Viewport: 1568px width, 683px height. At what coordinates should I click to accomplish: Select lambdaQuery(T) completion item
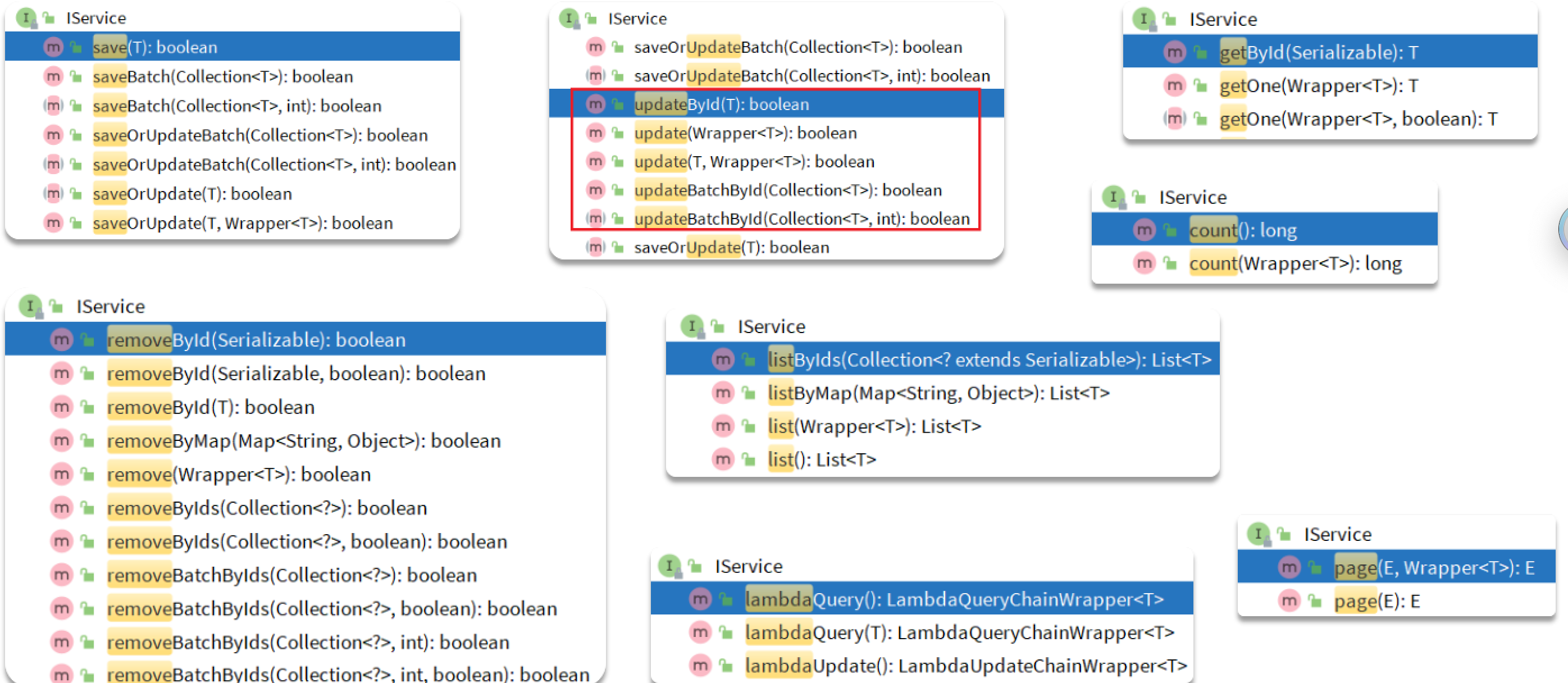959,632
